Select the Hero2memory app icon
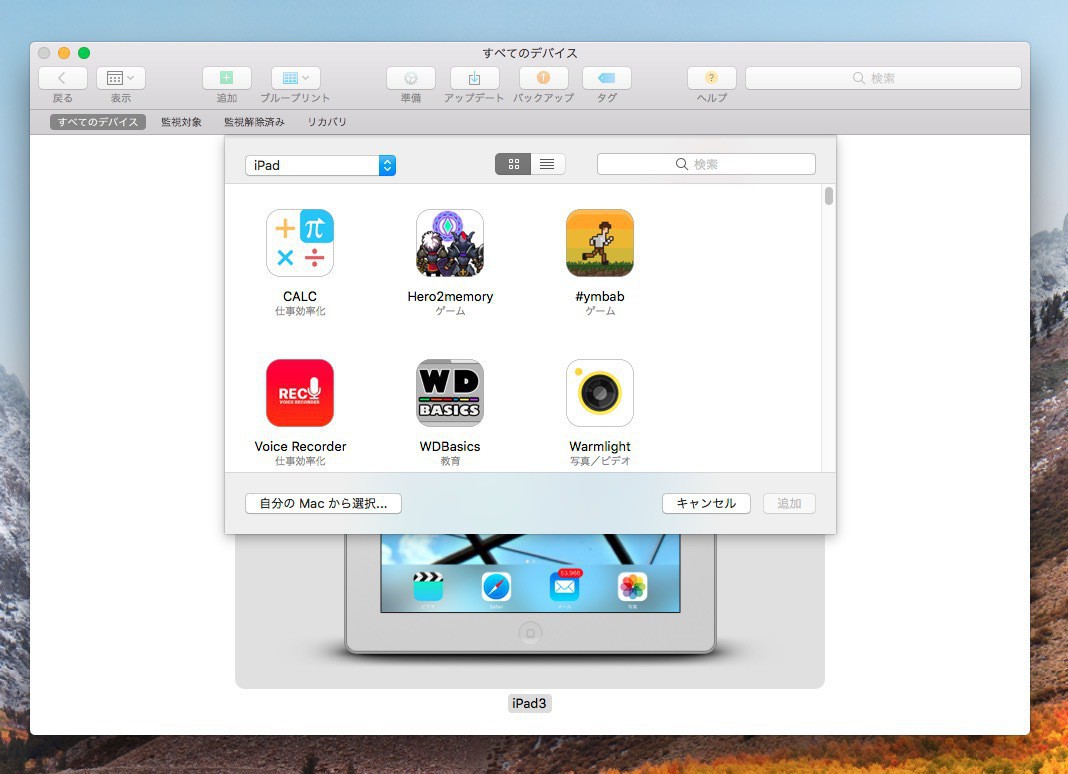This screenshot has width=1068, height=774. 450,243
